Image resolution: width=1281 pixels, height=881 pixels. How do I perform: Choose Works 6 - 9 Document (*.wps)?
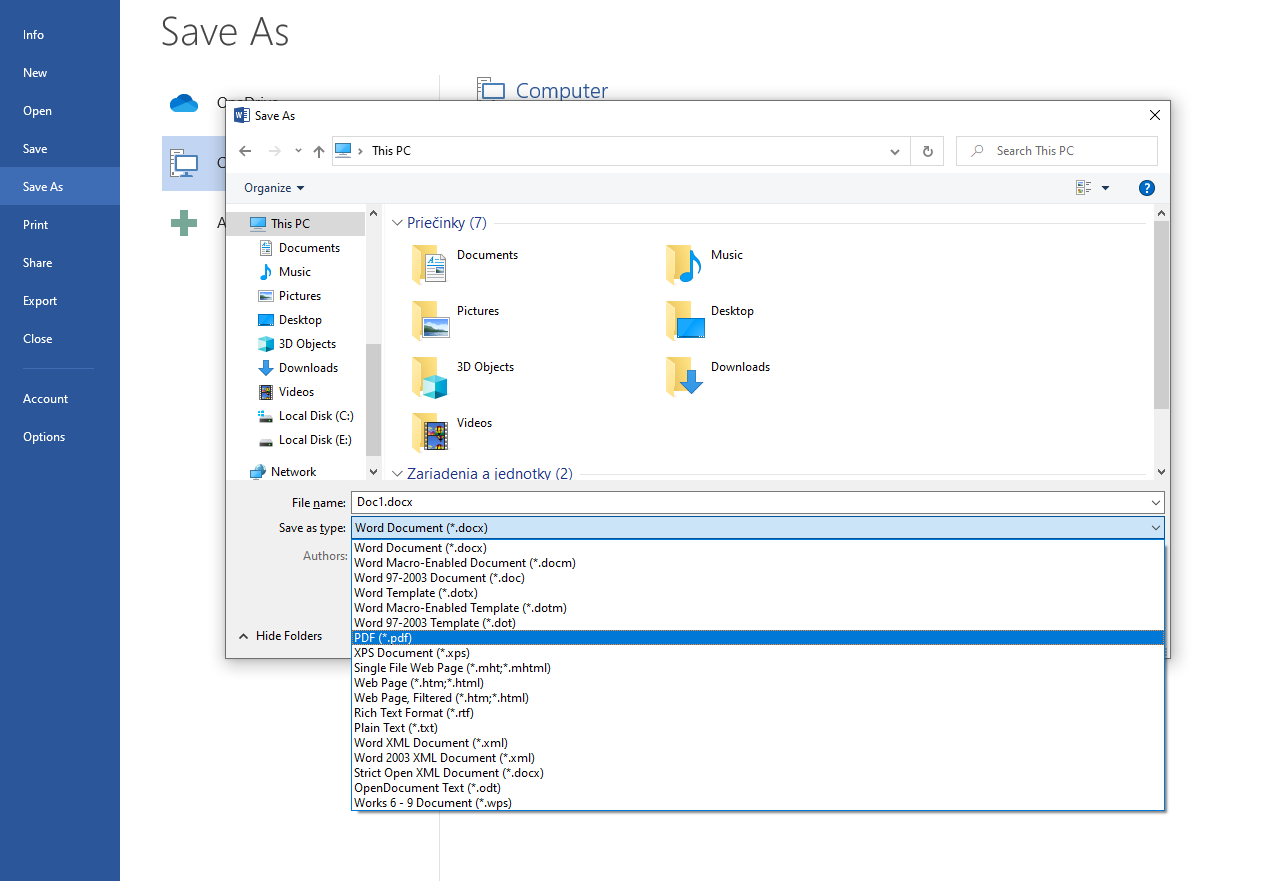pyautogui.click(x=758, y=803)
